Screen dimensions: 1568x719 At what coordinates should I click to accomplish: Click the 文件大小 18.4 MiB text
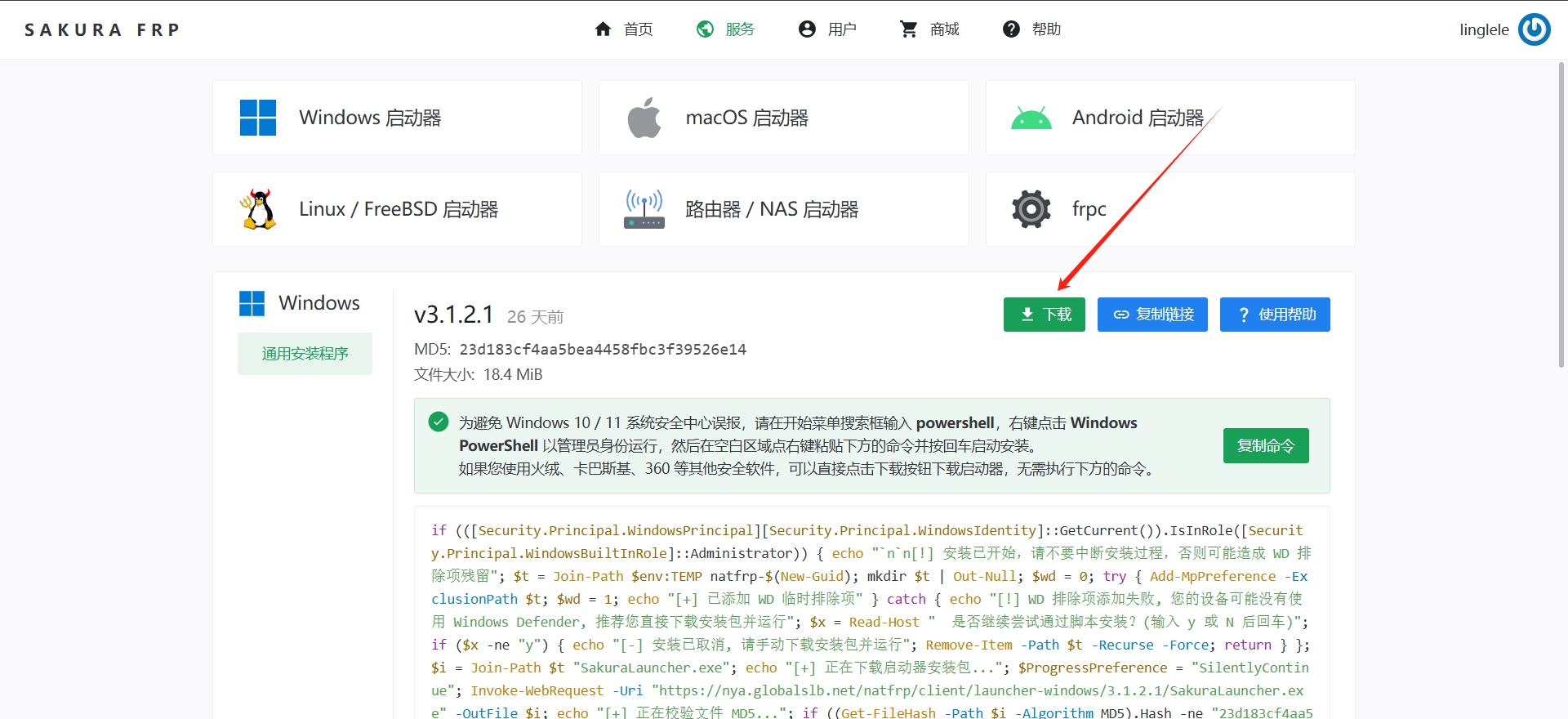[479, 375]
